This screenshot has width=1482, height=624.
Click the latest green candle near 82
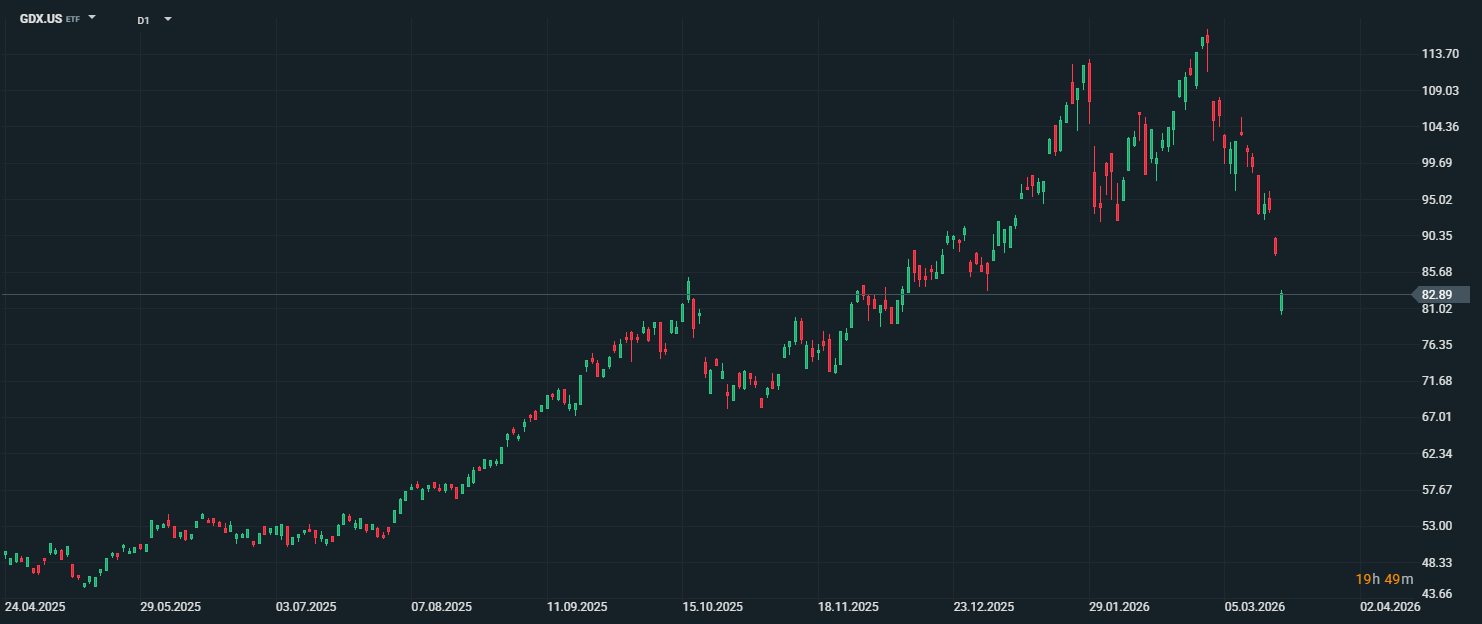1281,302
